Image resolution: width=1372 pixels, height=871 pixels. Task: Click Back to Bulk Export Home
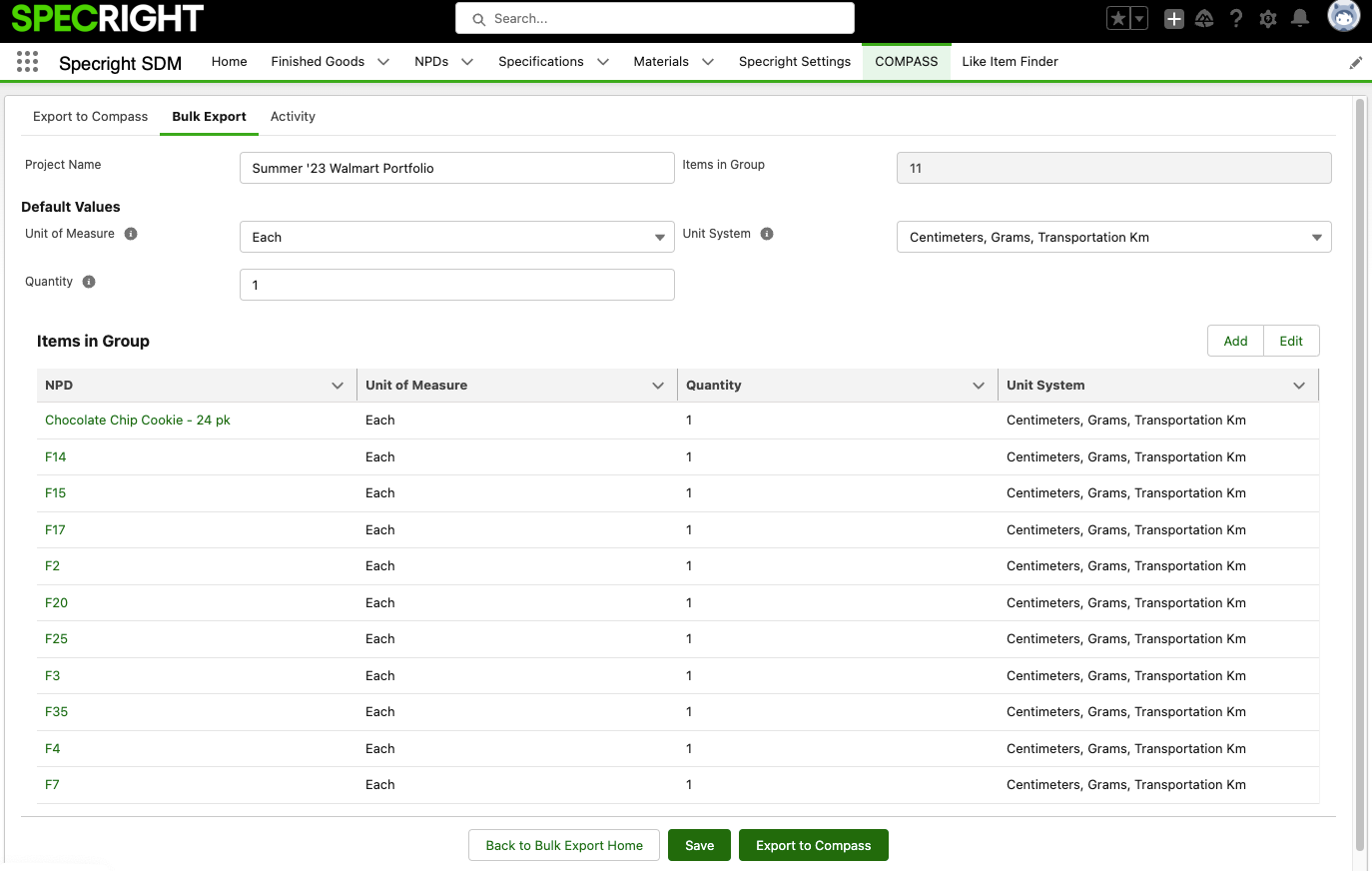[564, 845]
